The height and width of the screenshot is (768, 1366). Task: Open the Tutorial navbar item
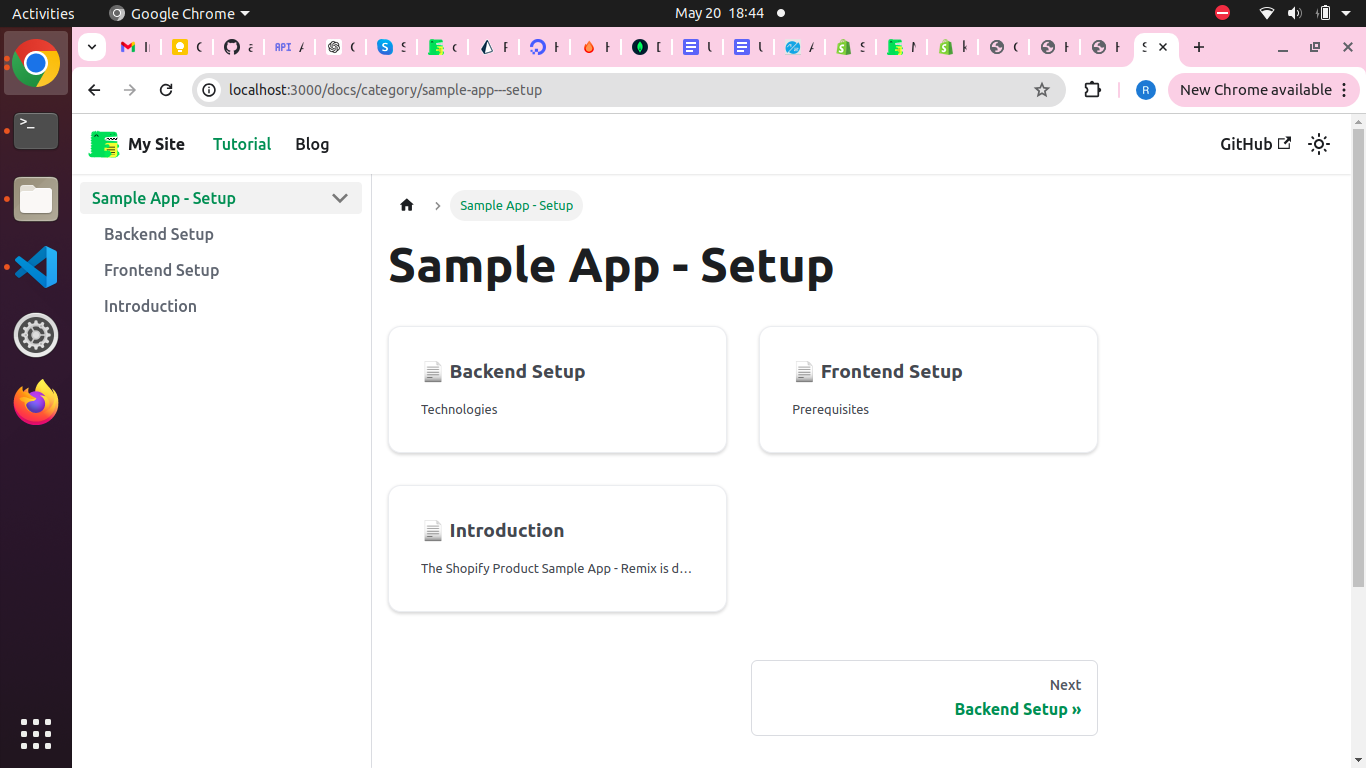242,144
